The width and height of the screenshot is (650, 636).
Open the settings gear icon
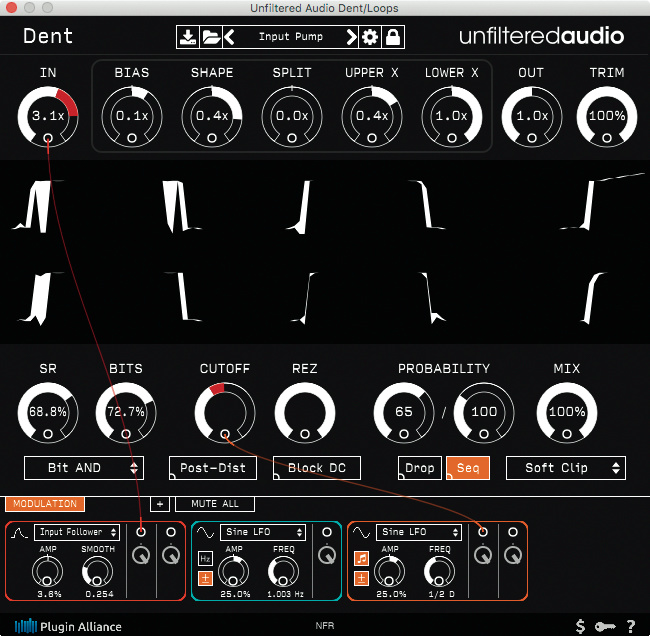(370, 38)
